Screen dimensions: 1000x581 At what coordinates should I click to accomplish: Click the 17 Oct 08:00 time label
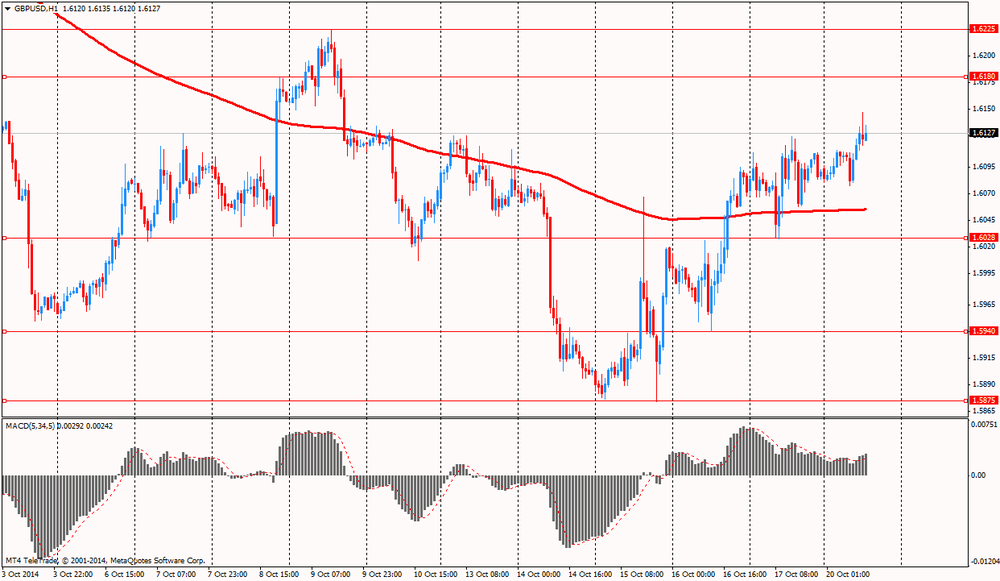[798, 574]
